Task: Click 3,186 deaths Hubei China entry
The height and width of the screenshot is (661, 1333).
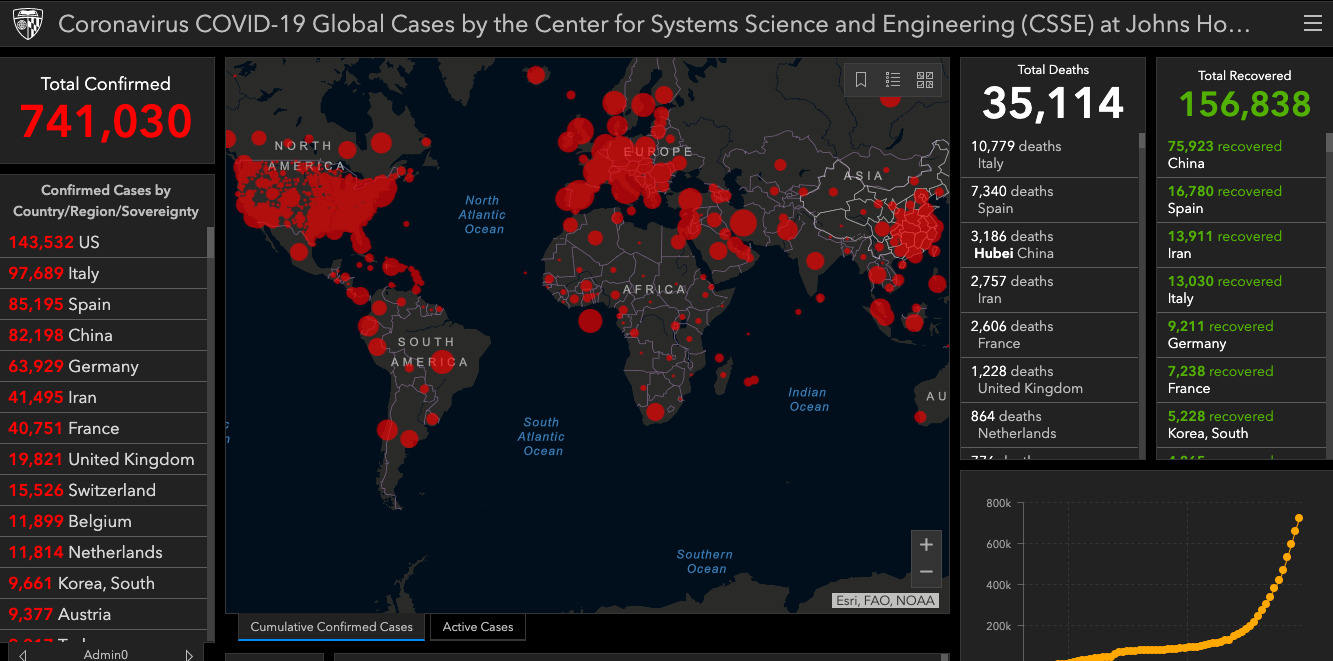Action: [x=1050, y=245]
